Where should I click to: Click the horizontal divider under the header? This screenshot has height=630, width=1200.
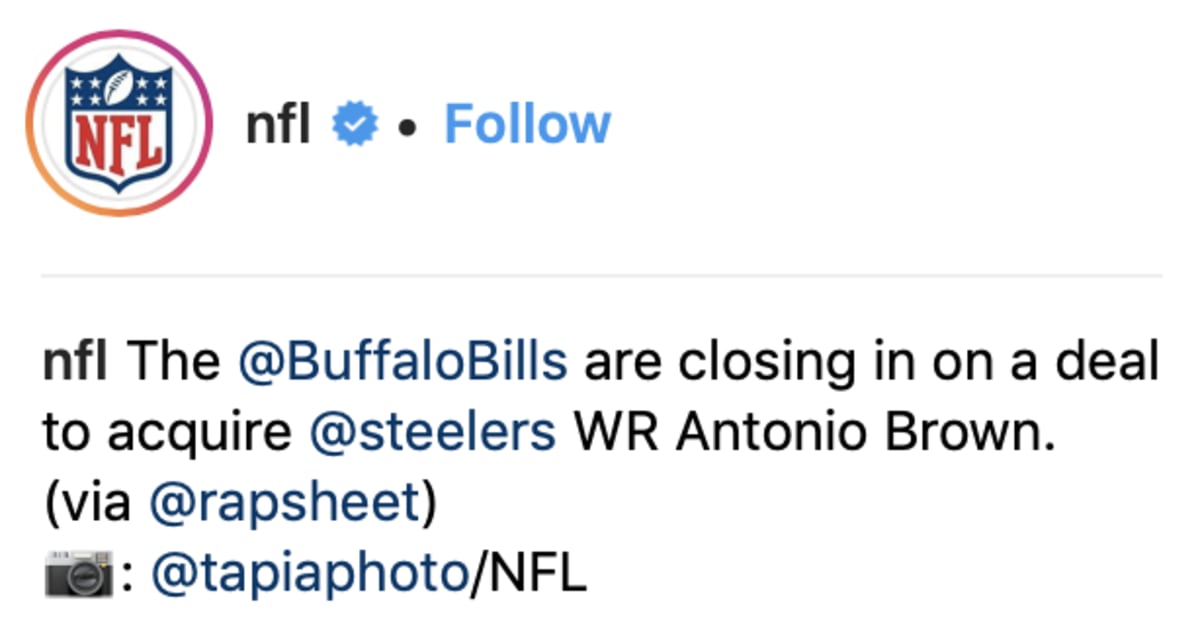(601, 275)
